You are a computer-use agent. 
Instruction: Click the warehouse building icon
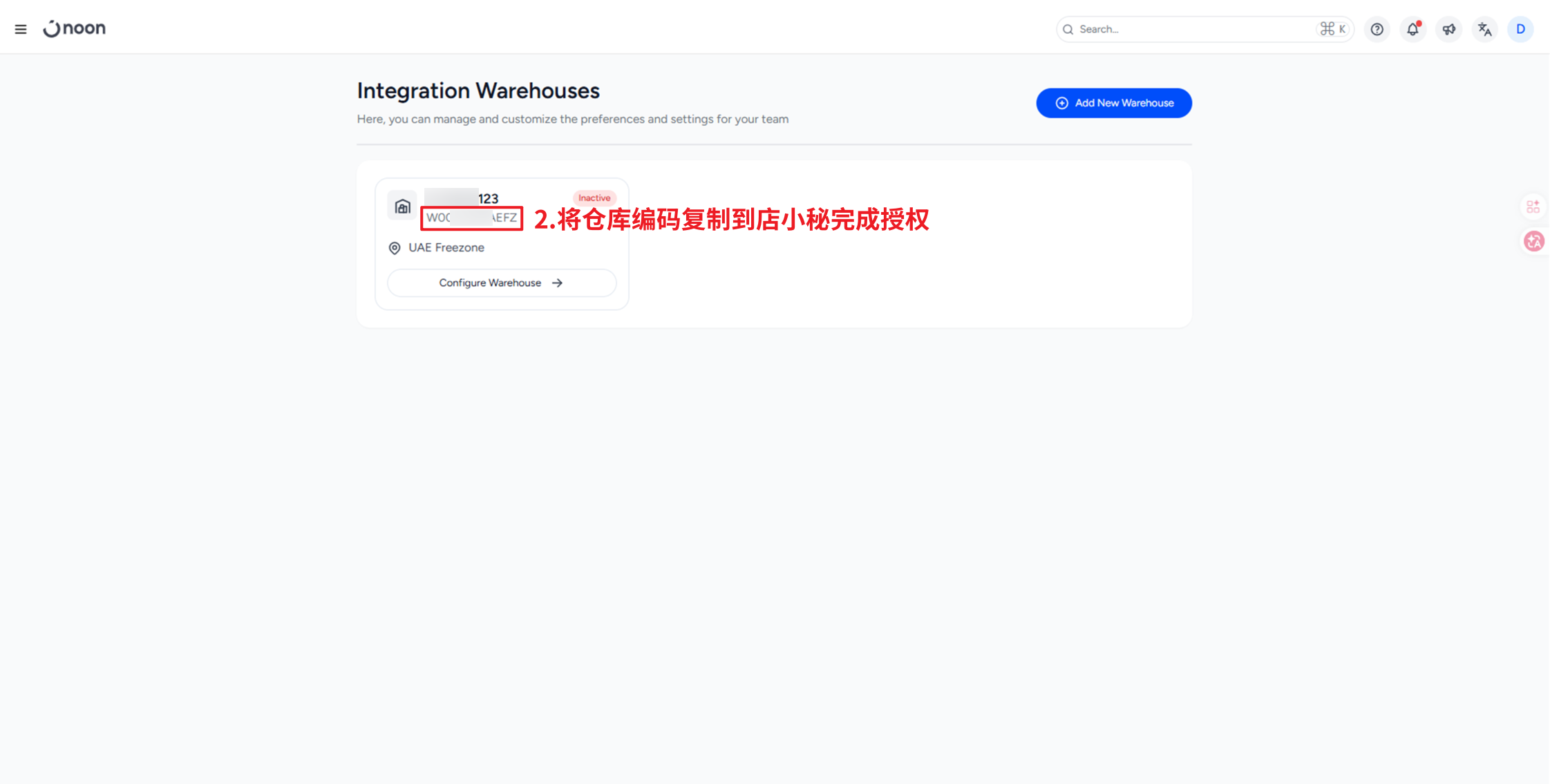402,207
